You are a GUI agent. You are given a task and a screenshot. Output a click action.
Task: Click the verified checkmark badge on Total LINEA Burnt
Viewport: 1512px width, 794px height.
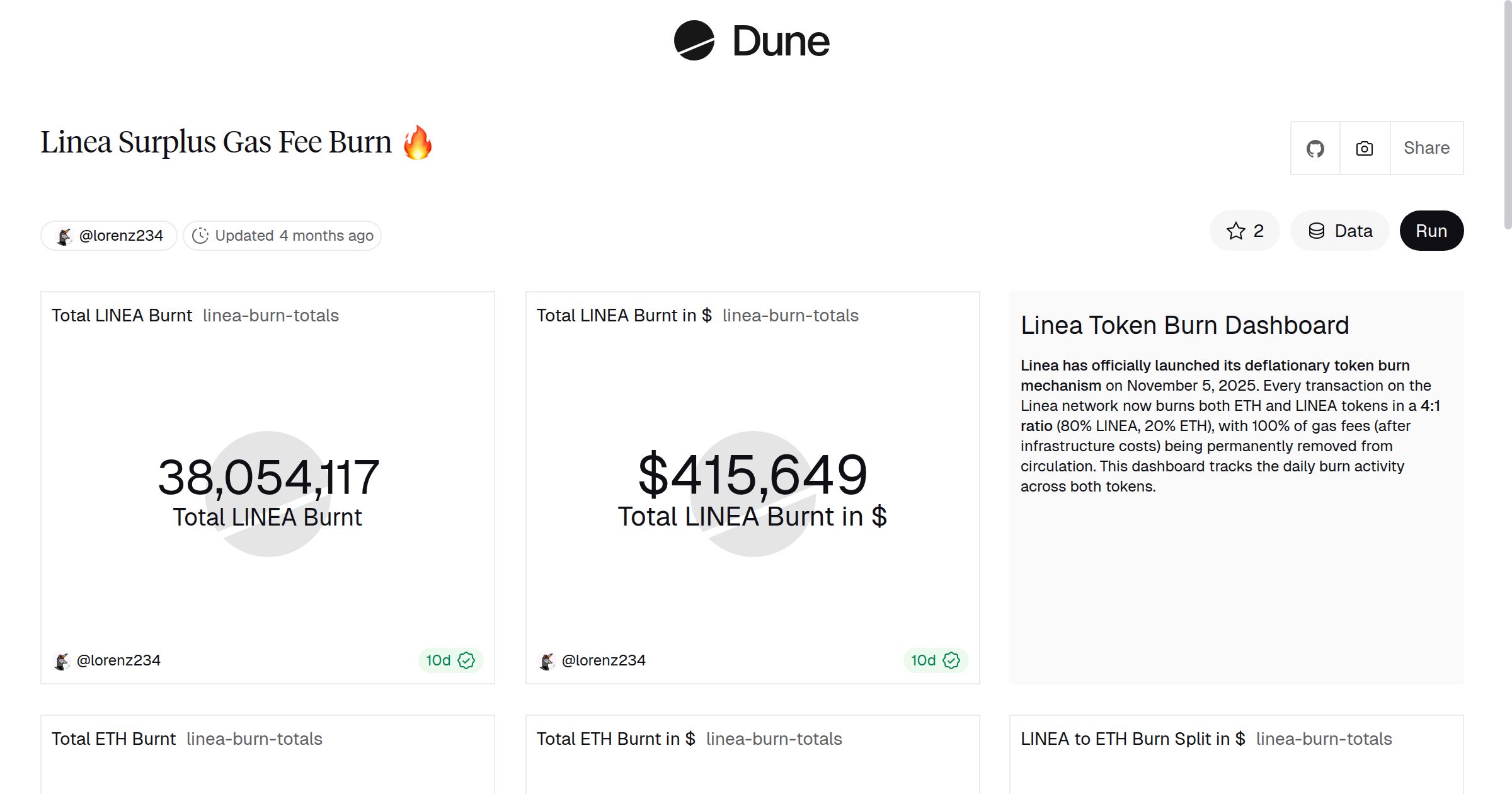(466, 660)
